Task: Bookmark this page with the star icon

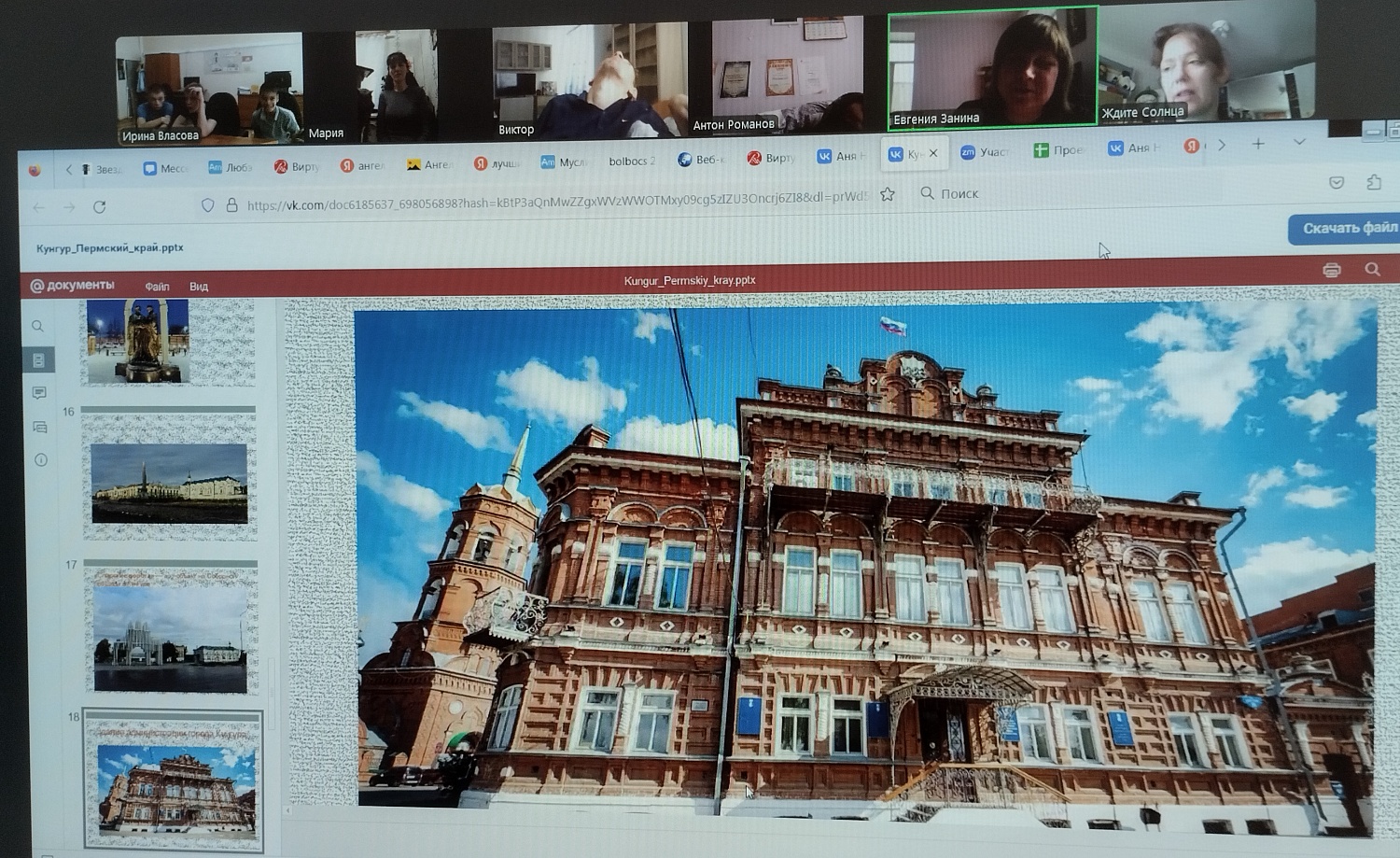Action: [x=888, y=194]
